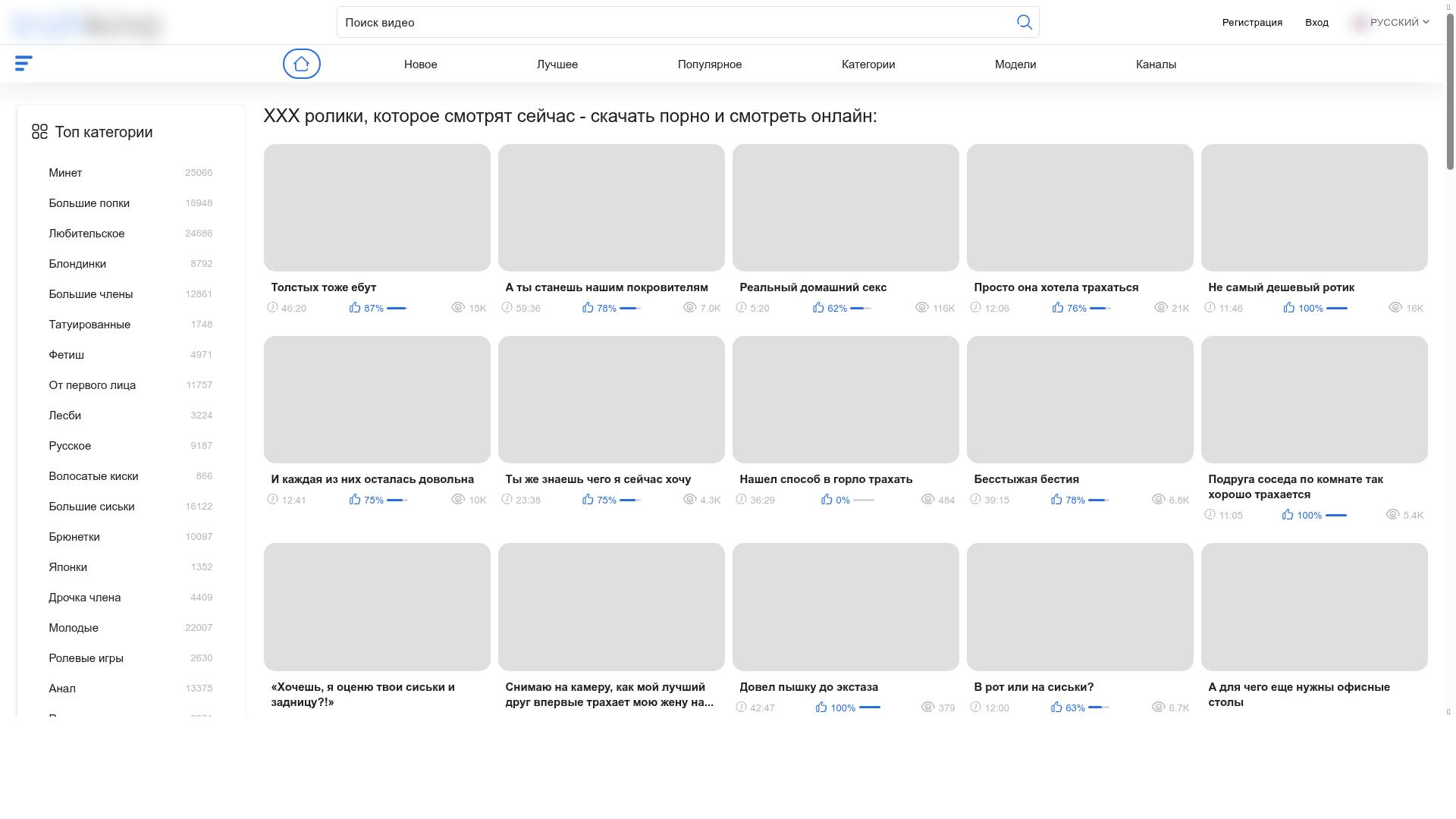Viewport: 1456px width, 819px height.
Task: Click rating bar next to 100% at 11:46
Action: (x=1336, y=308)
